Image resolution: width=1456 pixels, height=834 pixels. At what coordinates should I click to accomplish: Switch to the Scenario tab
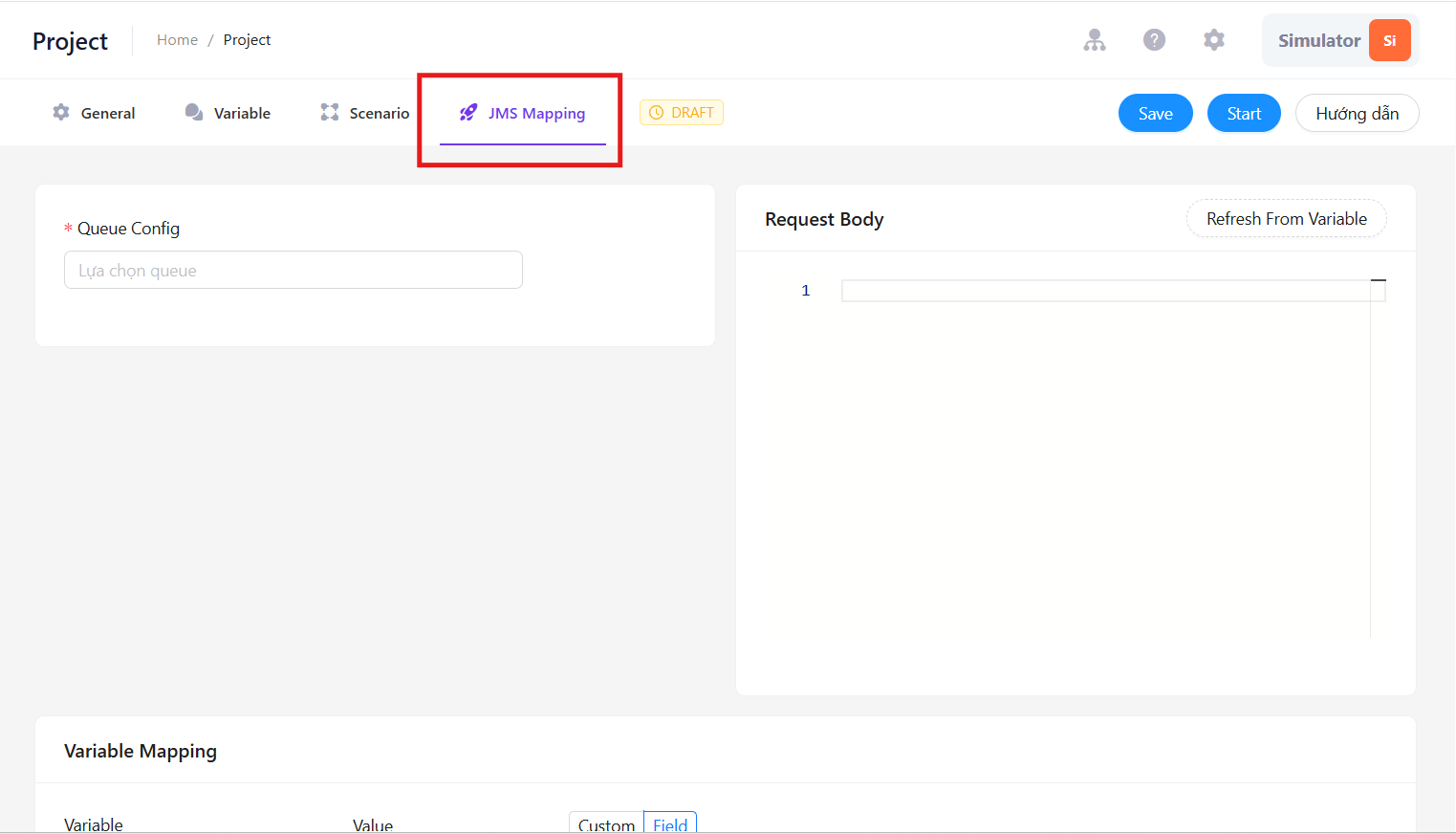point(365,113)
